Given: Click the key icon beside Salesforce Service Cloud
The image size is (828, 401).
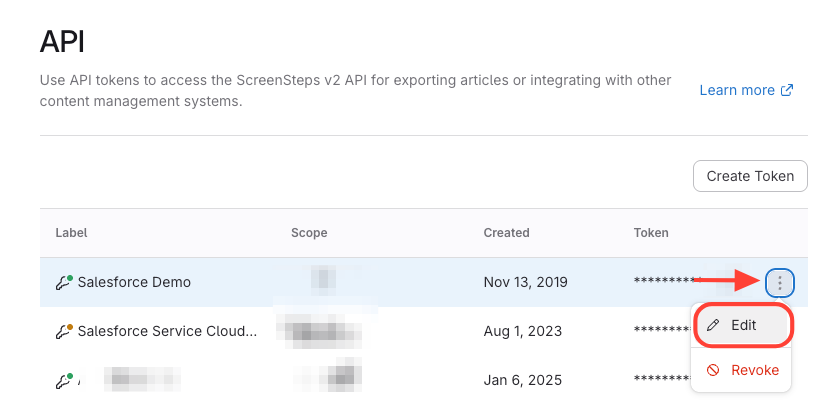Looking at the screenshot, I should point(64,331).
